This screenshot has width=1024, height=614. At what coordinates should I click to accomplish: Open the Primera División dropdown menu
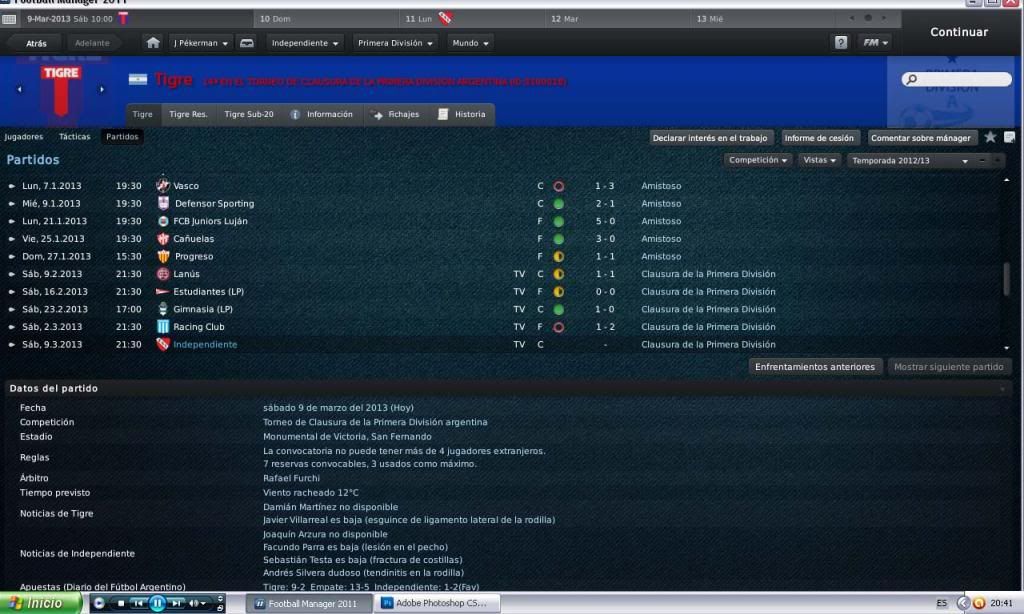395,43
